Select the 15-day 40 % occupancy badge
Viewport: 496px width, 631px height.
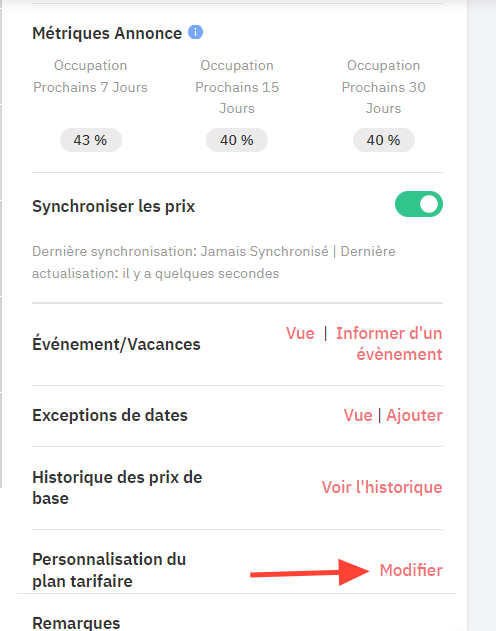click(237, 140)
